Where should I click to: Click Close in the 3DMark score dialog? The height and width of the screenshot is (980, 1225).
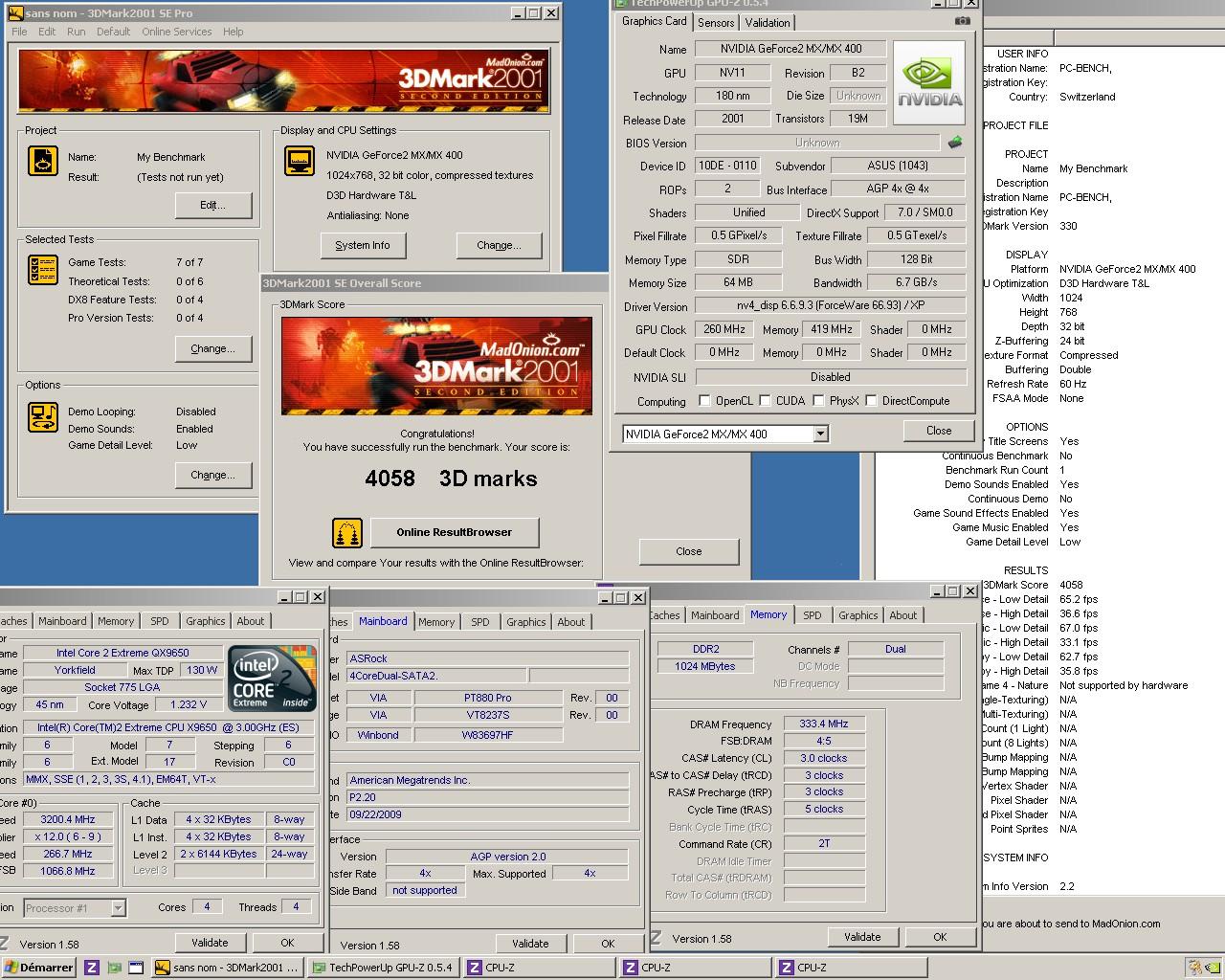[x=689, y=551]
